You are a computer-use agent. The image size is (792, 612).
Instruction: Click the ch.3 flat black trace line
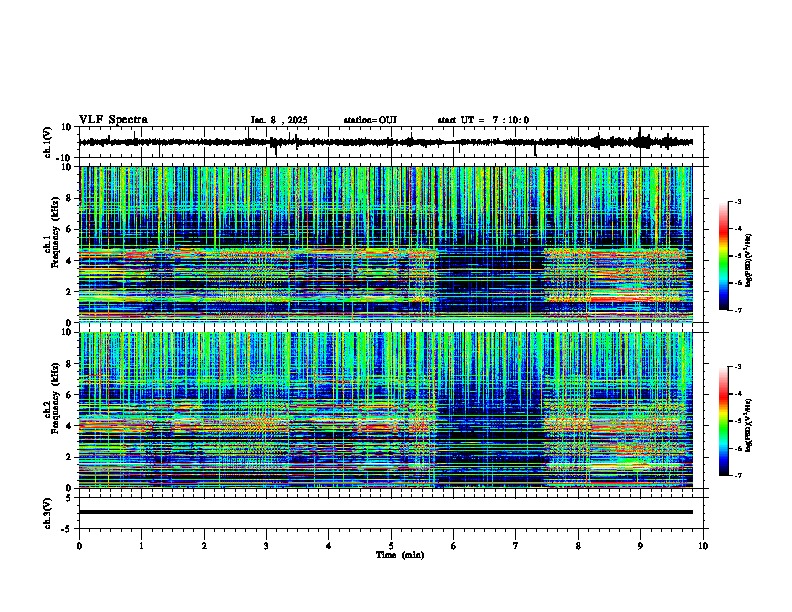pyautogui.click(x=386, y=512)
